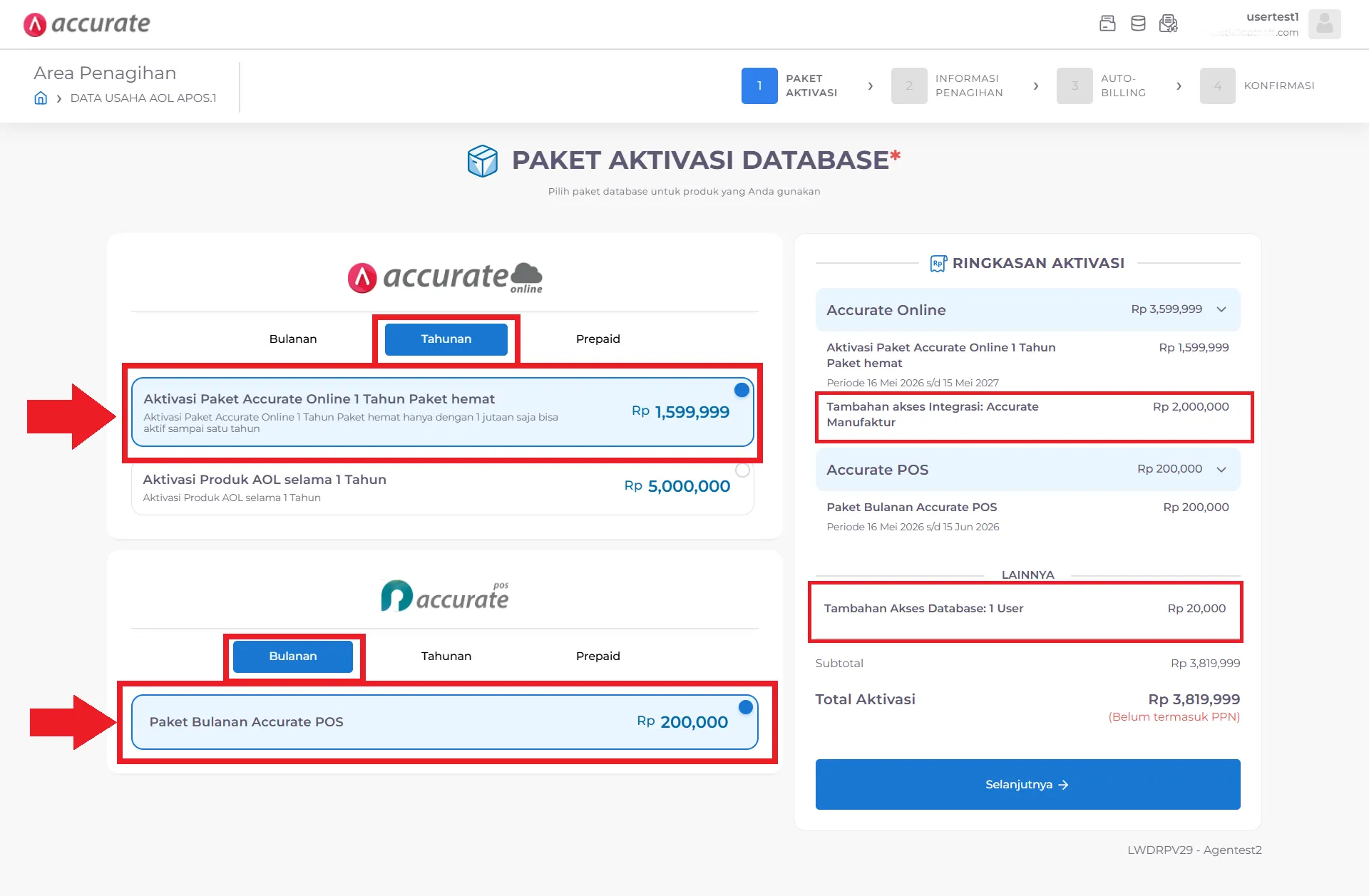Open the database icon in top bar
The width and height of the screenshot is (1369, 896).
(x=1138, y=24)
